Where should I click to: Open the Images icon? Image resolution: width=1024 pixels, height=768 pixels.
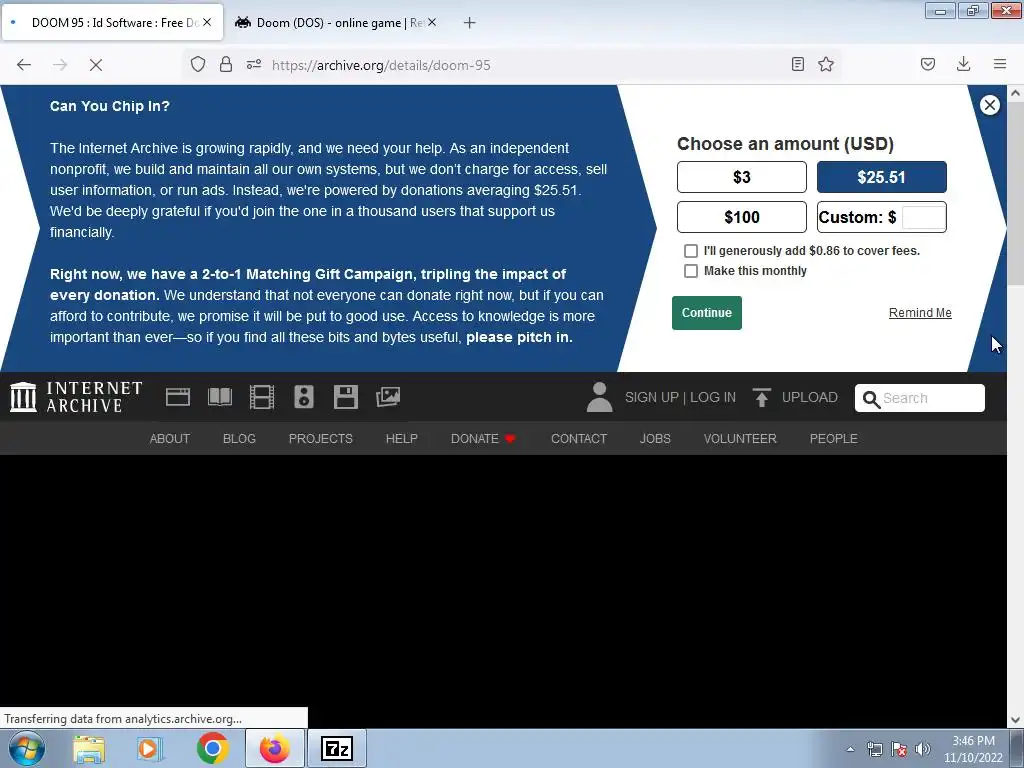[x=388, y=397]
